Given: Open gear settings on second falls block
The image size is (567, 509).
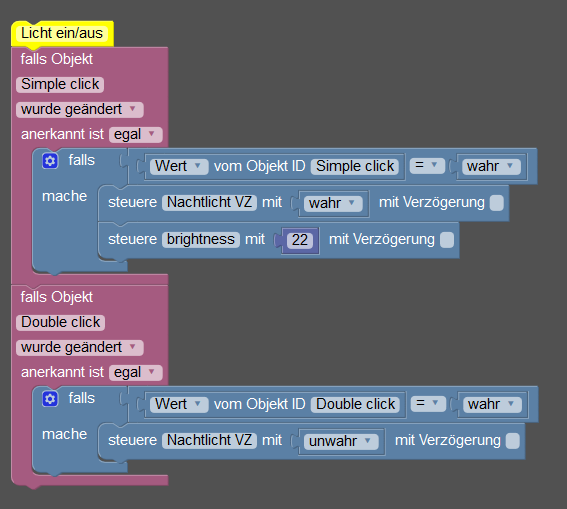Looking at the screenshot, I should point(50,399).
